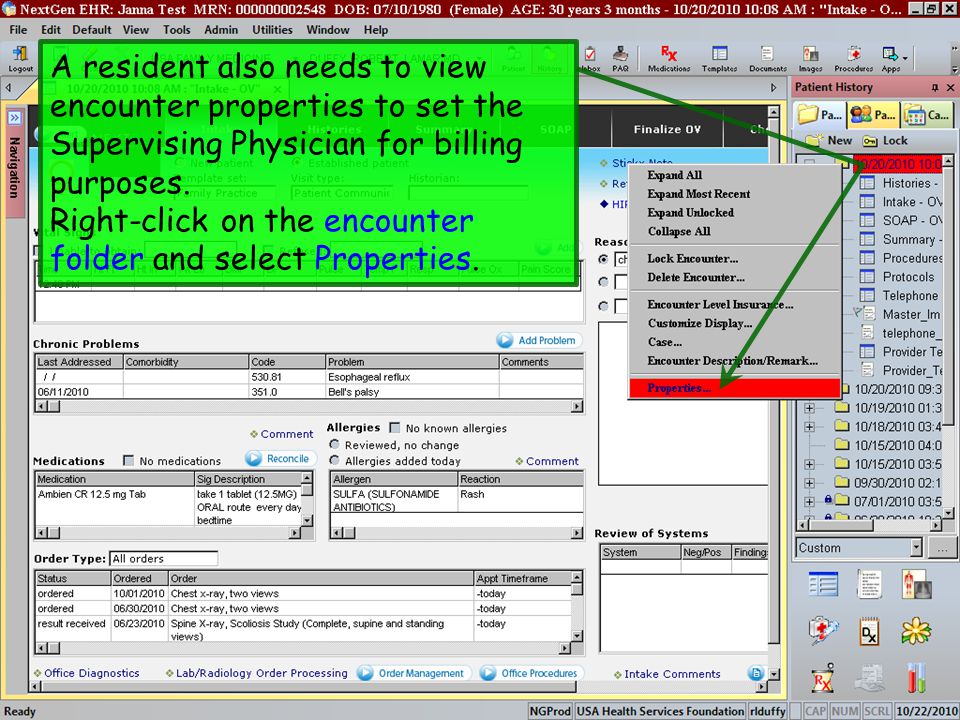Open the Lab/Radiology Order Processing link

(261, 673)
